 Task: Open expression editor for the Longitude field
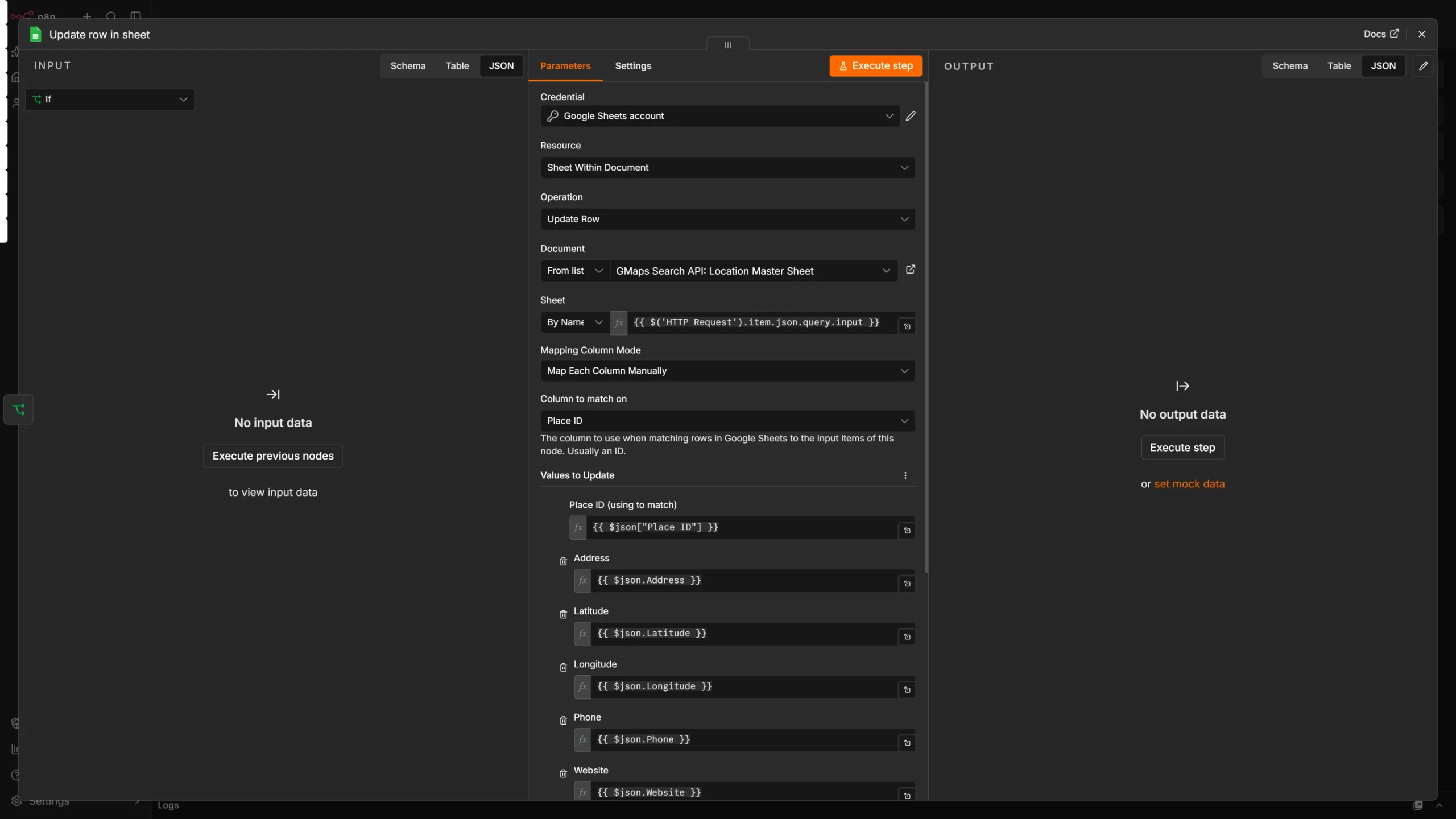(907, 690)
